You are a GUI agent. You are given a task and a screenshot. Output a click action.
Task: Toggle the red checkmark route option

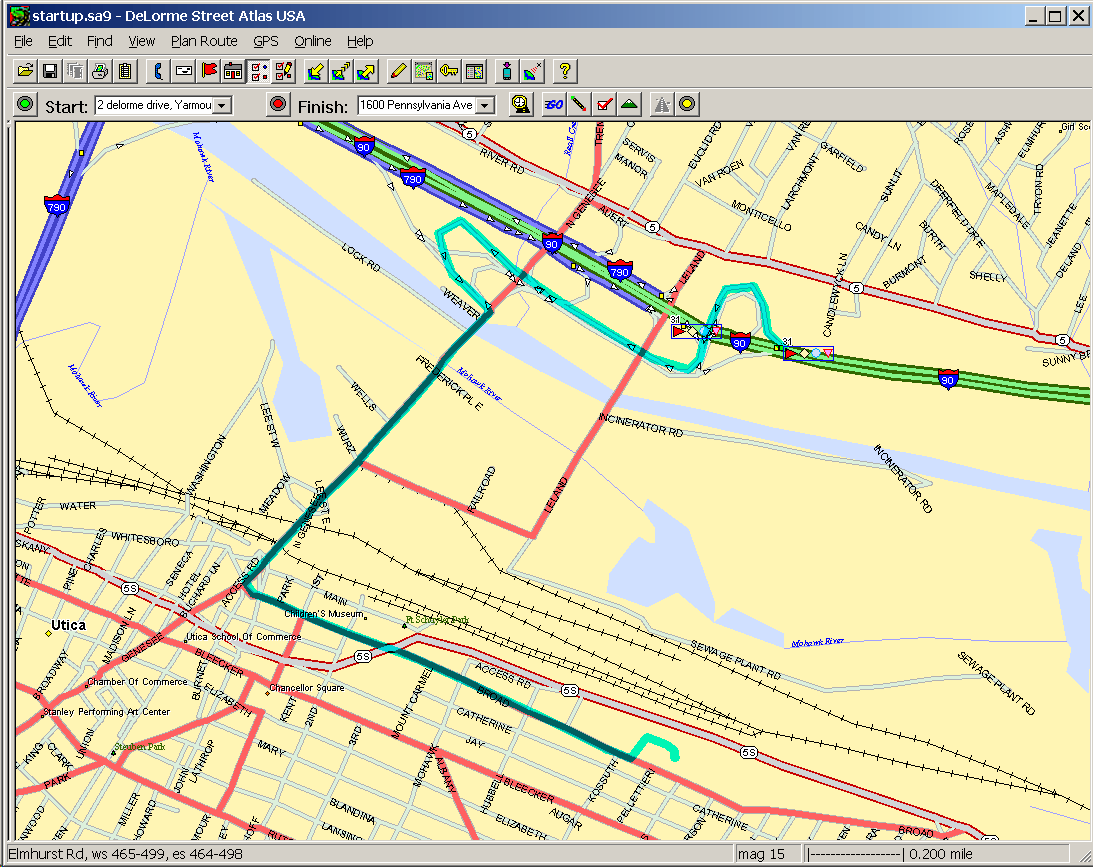click(604, 105)
